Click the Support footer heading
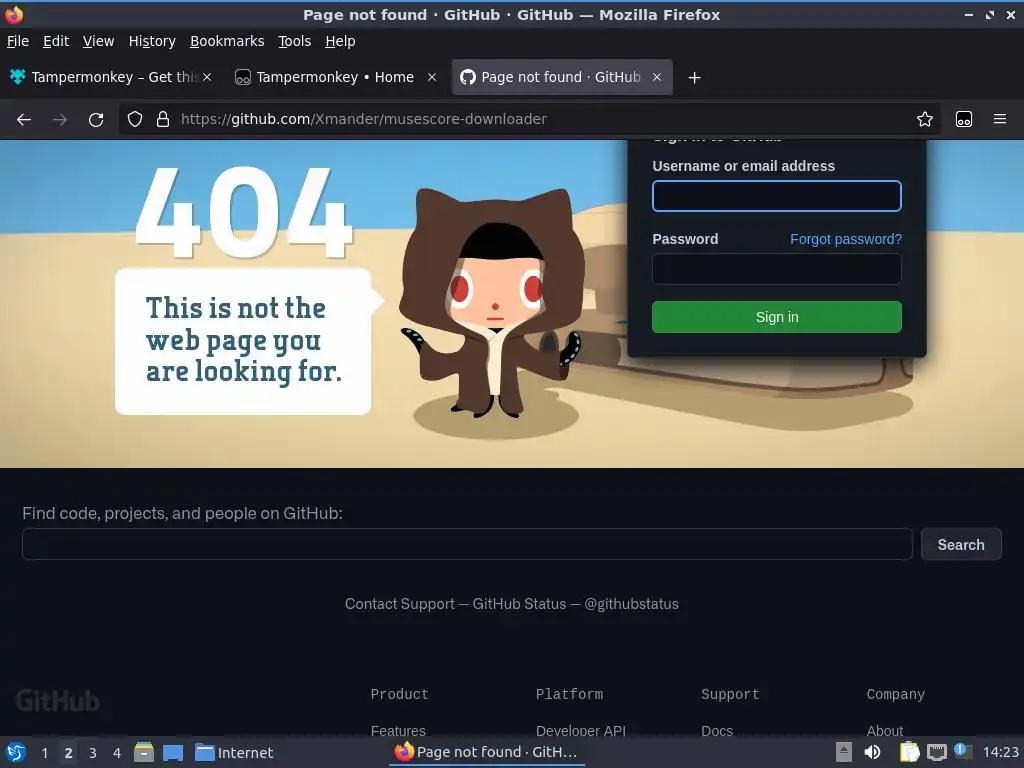1024x768 pixels. click(729, 694)
